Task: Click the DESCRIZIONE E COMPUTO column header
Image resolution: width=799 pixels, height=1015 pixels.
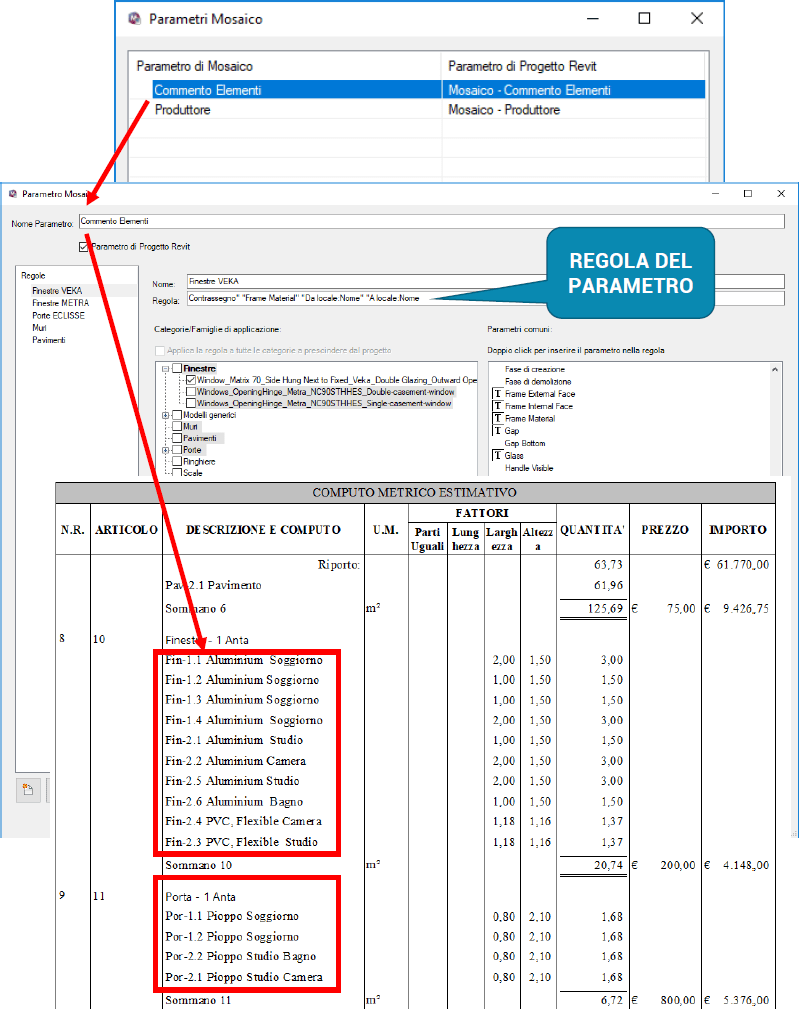Action: (263, 530)
